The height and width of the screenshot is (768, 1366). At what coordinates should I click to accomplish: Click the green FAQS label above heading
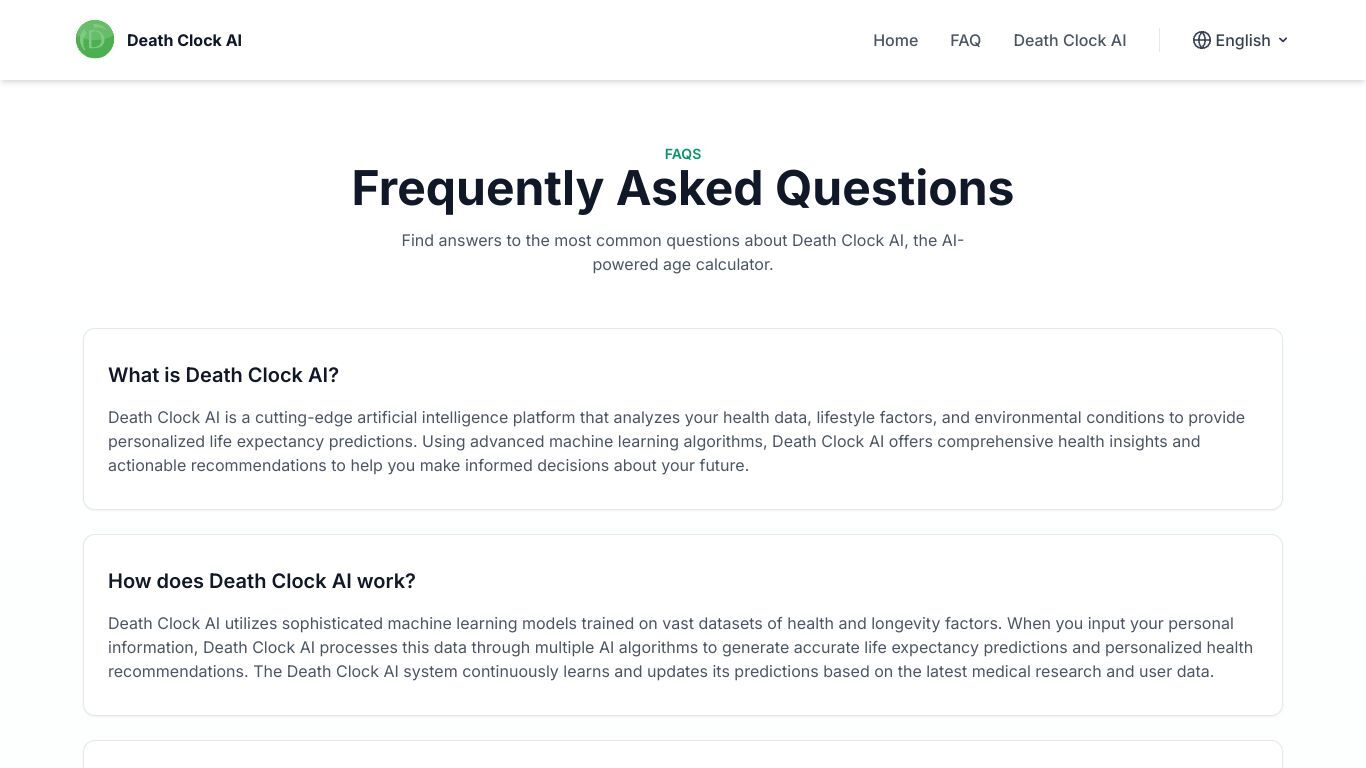click(x=683, y=154)
